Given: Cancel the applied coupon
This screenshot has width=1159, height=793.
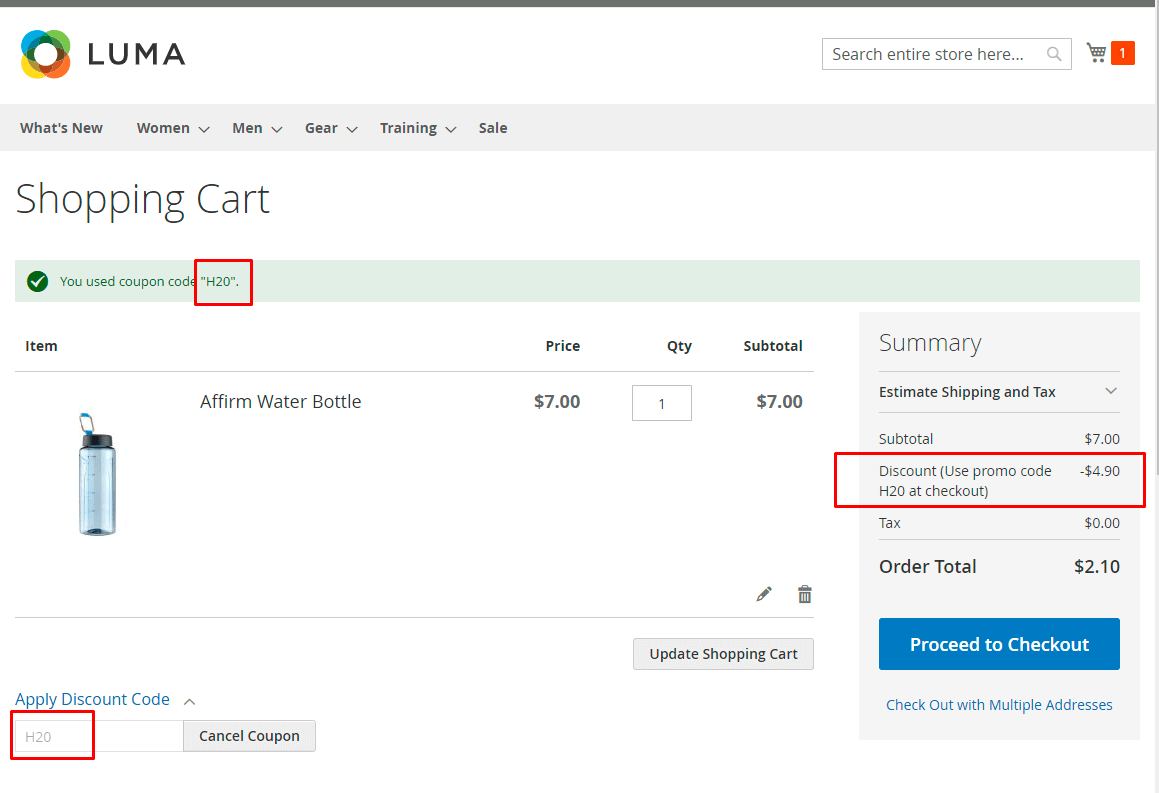Looking at the screenshot, I should coord(249,735).
